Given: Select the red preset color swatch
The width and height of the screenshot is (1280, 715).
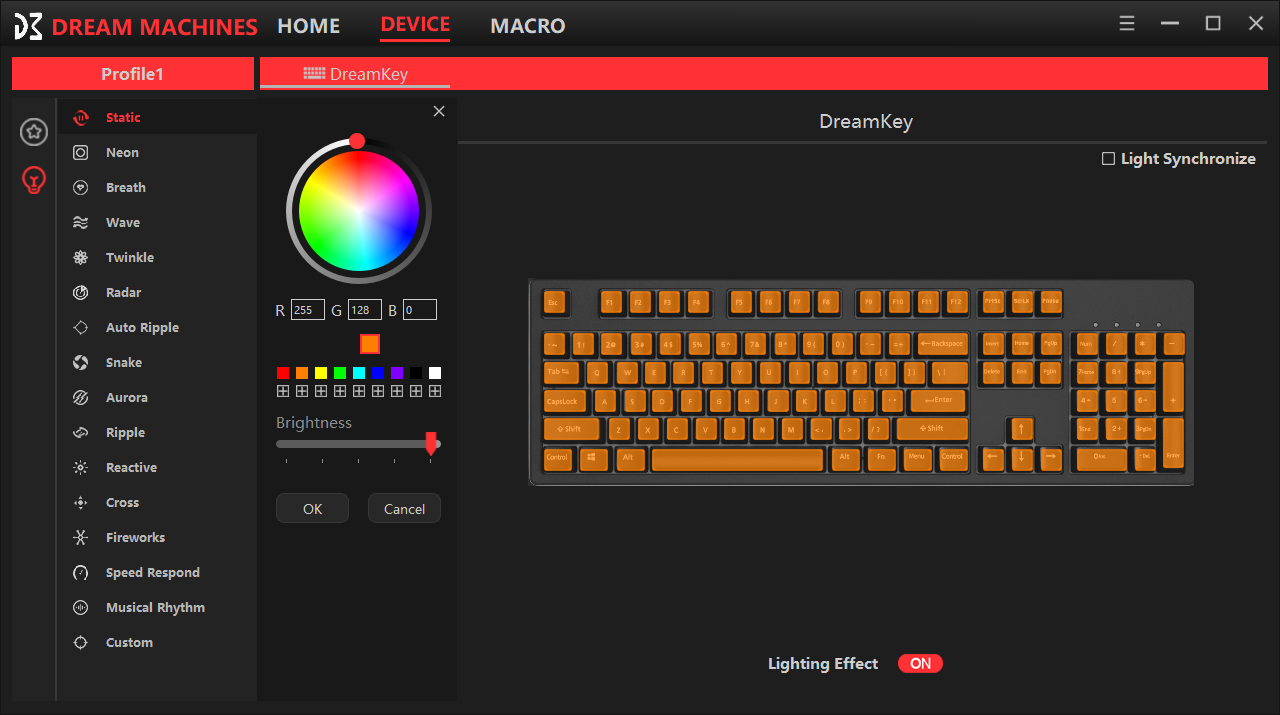Looking at the screenshot, I should (283, 373).
